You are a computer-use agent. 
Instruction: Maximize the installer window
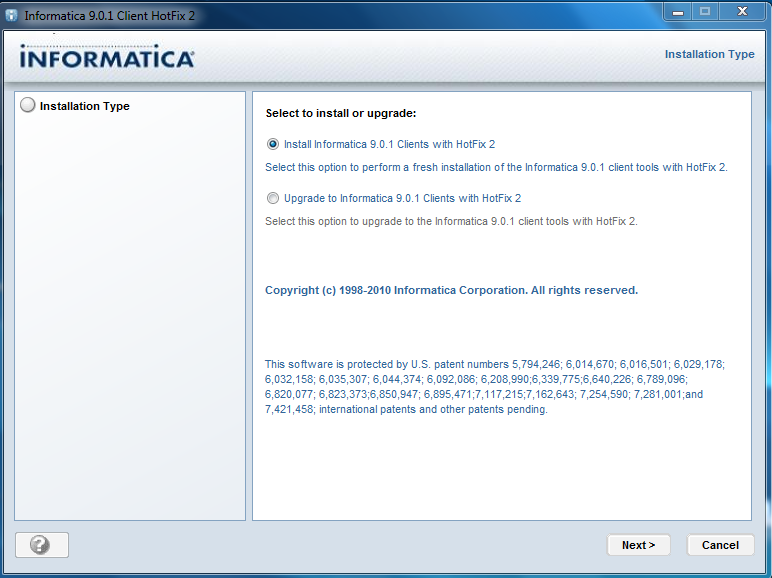pos(705,11)
